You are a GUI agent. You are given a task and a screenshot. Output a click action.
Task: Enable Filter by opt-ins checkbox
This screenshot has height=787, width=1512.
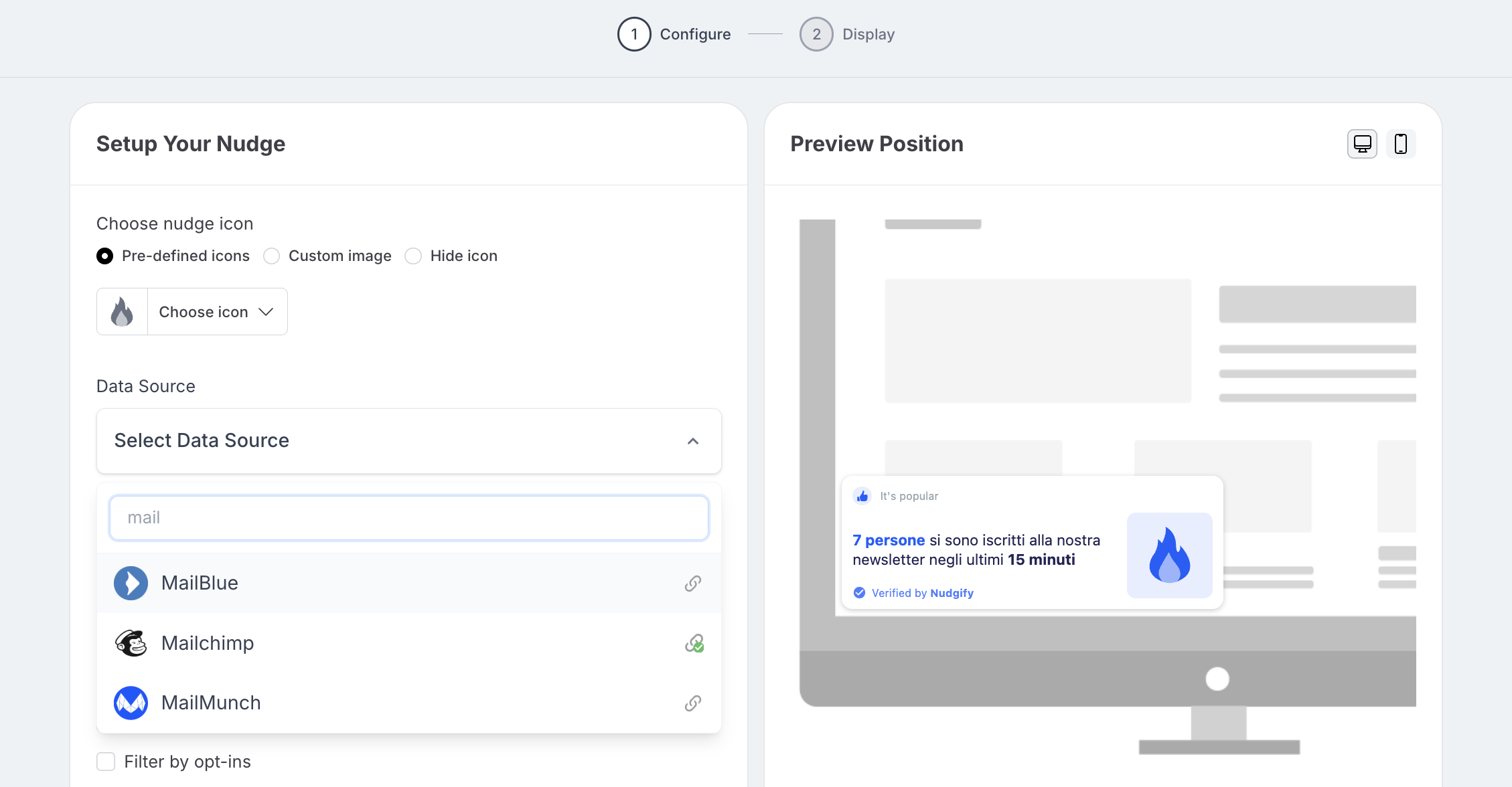[106, 762]
